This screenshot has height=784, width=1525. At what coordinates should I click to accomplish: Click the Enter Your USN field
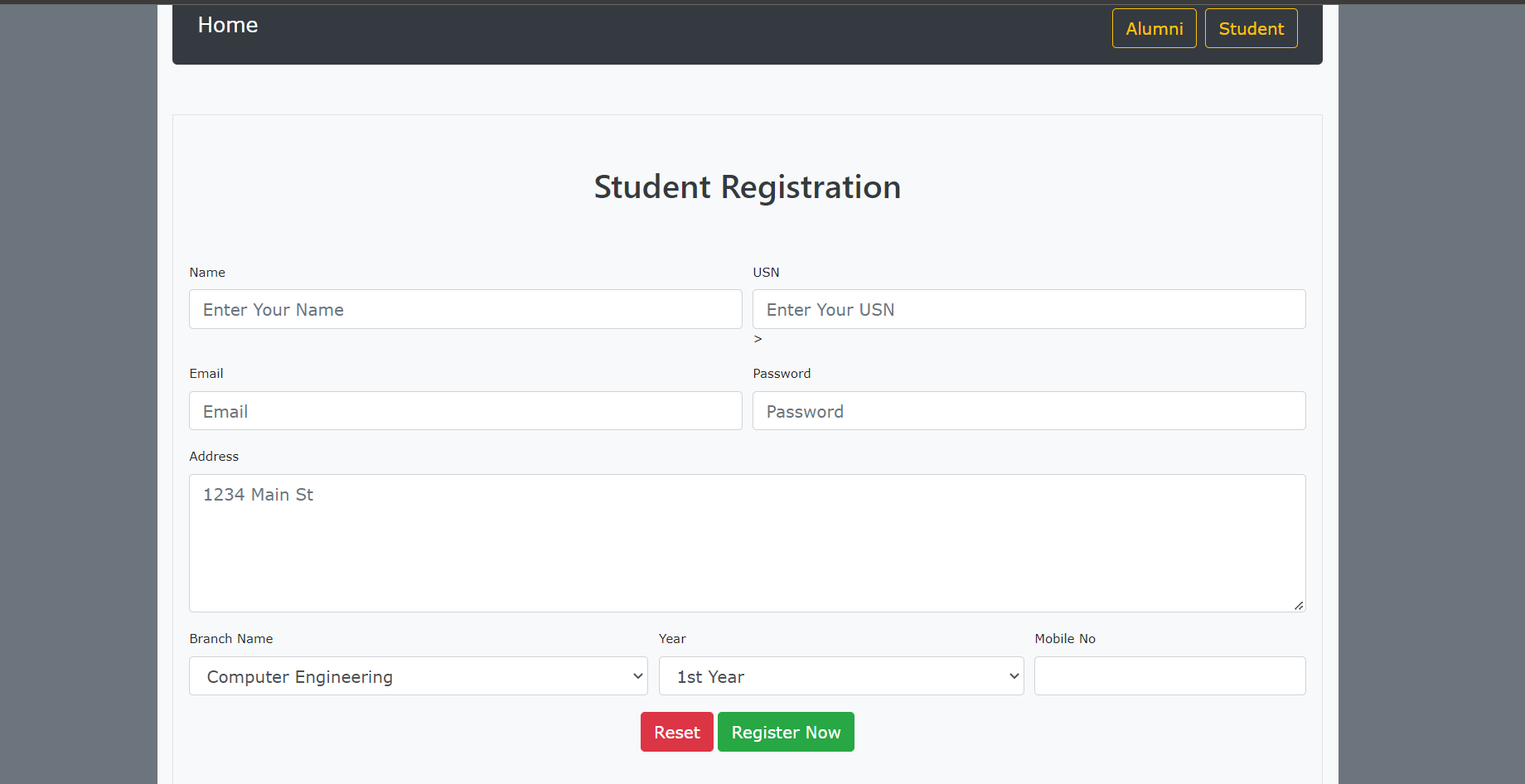(x=1029, y=309)
